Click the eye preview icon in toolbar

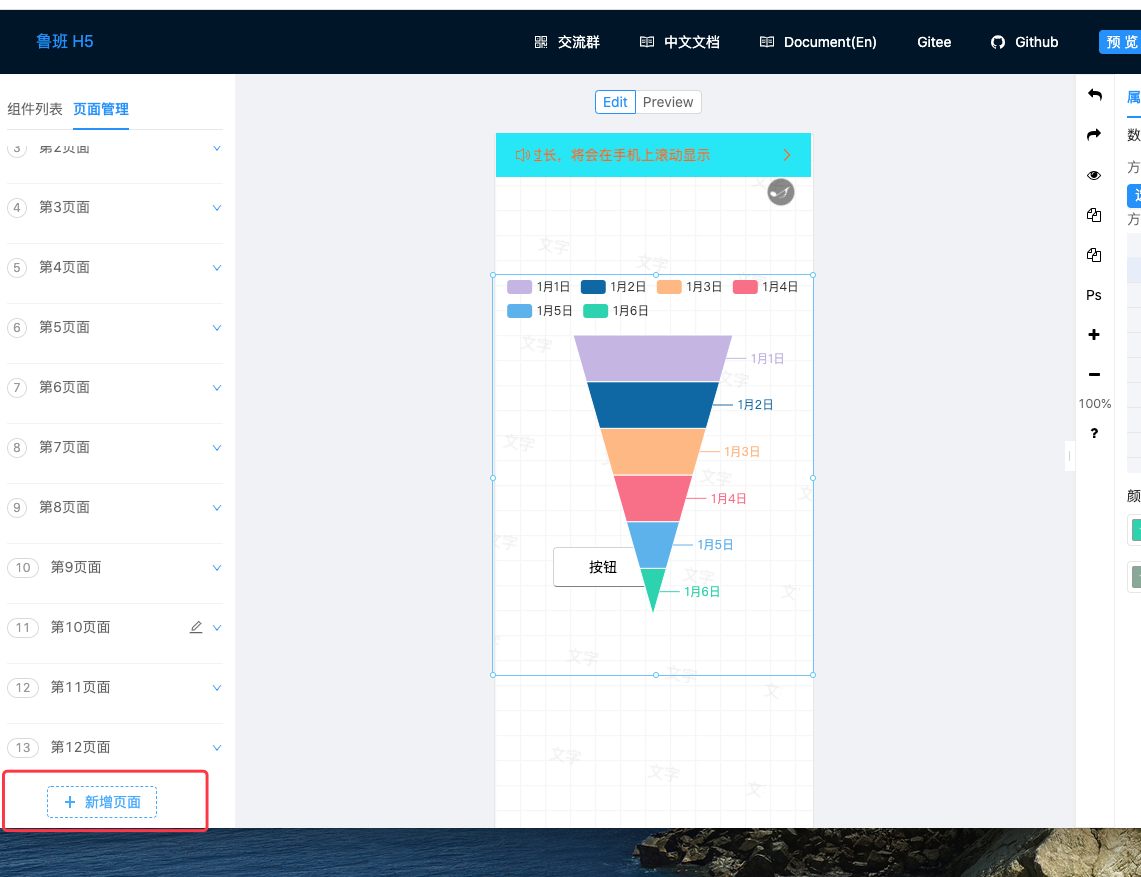tap(1094, 175)
